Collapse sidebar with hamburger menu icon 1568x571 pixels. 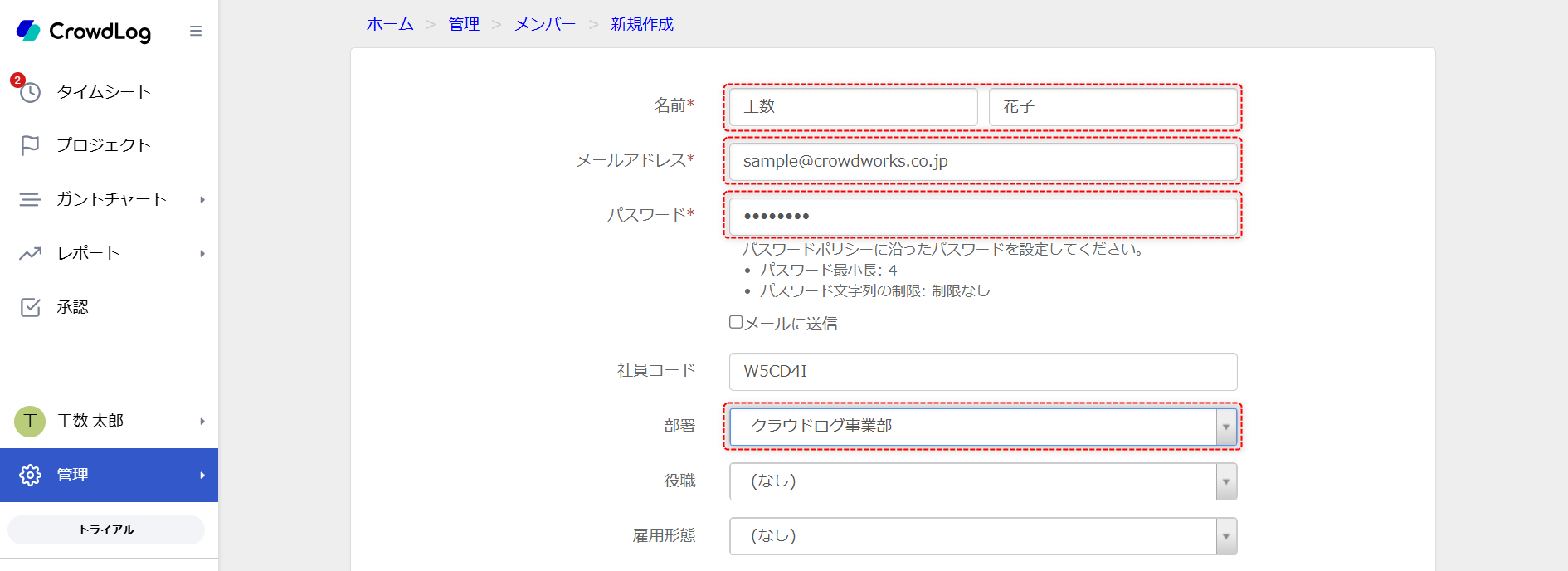196,31
